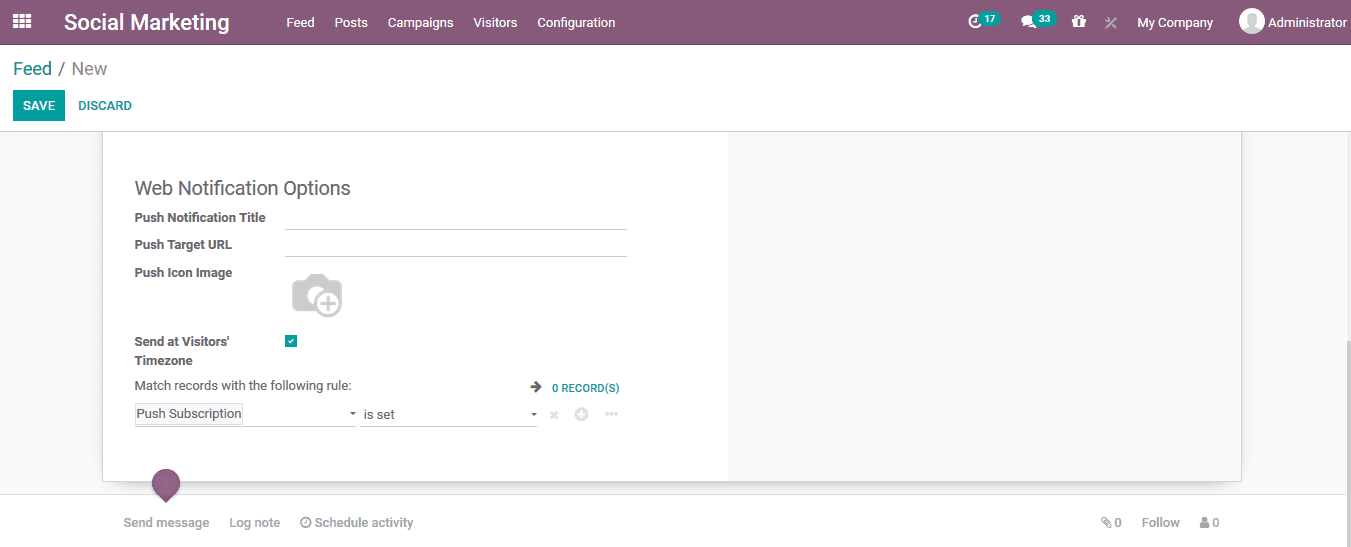The width and height of the screenshot is (1351, 547).
Task: Click the SAVE button
Action: 39,106
